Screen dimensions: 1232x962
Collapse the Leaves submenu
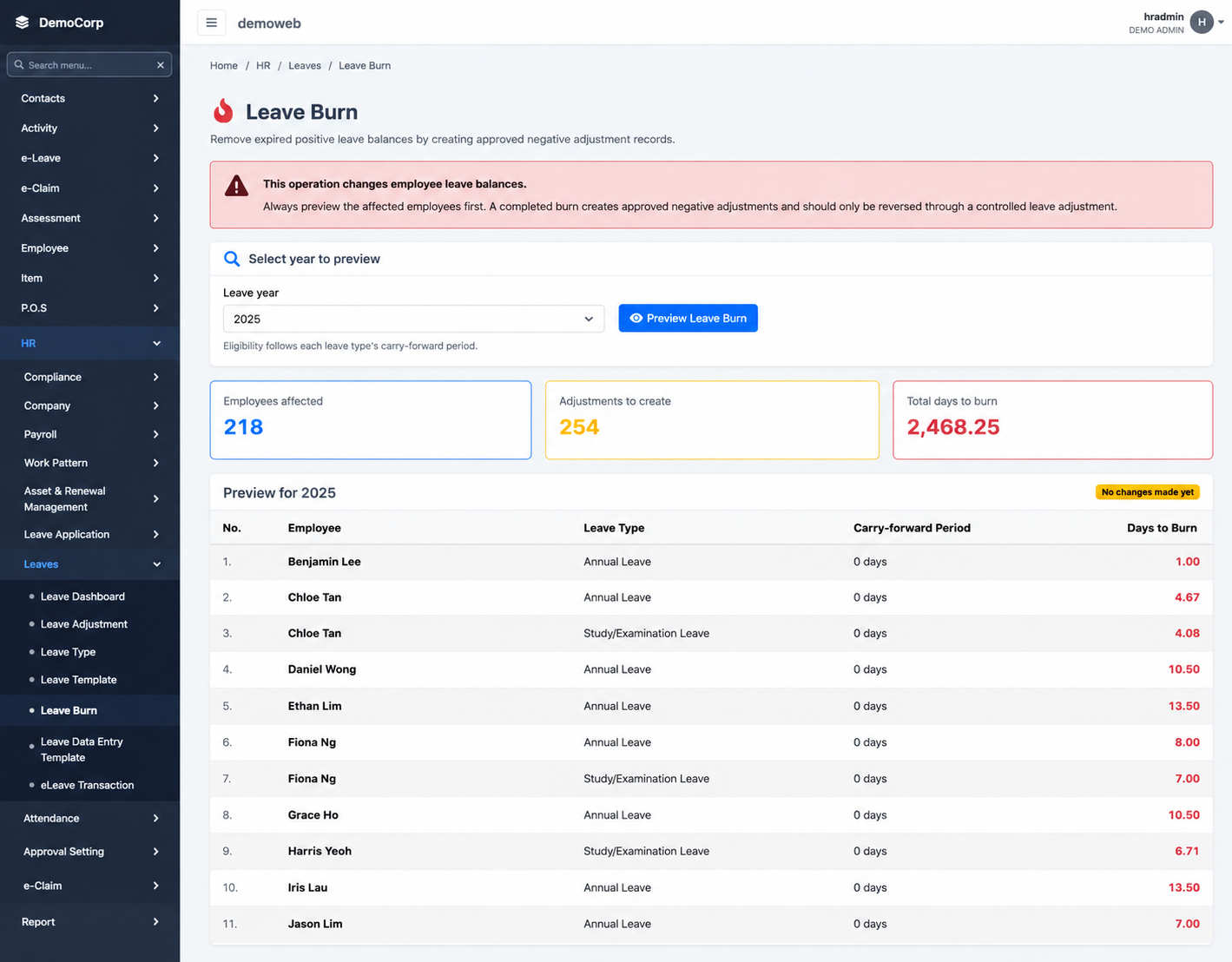[89, 564]
